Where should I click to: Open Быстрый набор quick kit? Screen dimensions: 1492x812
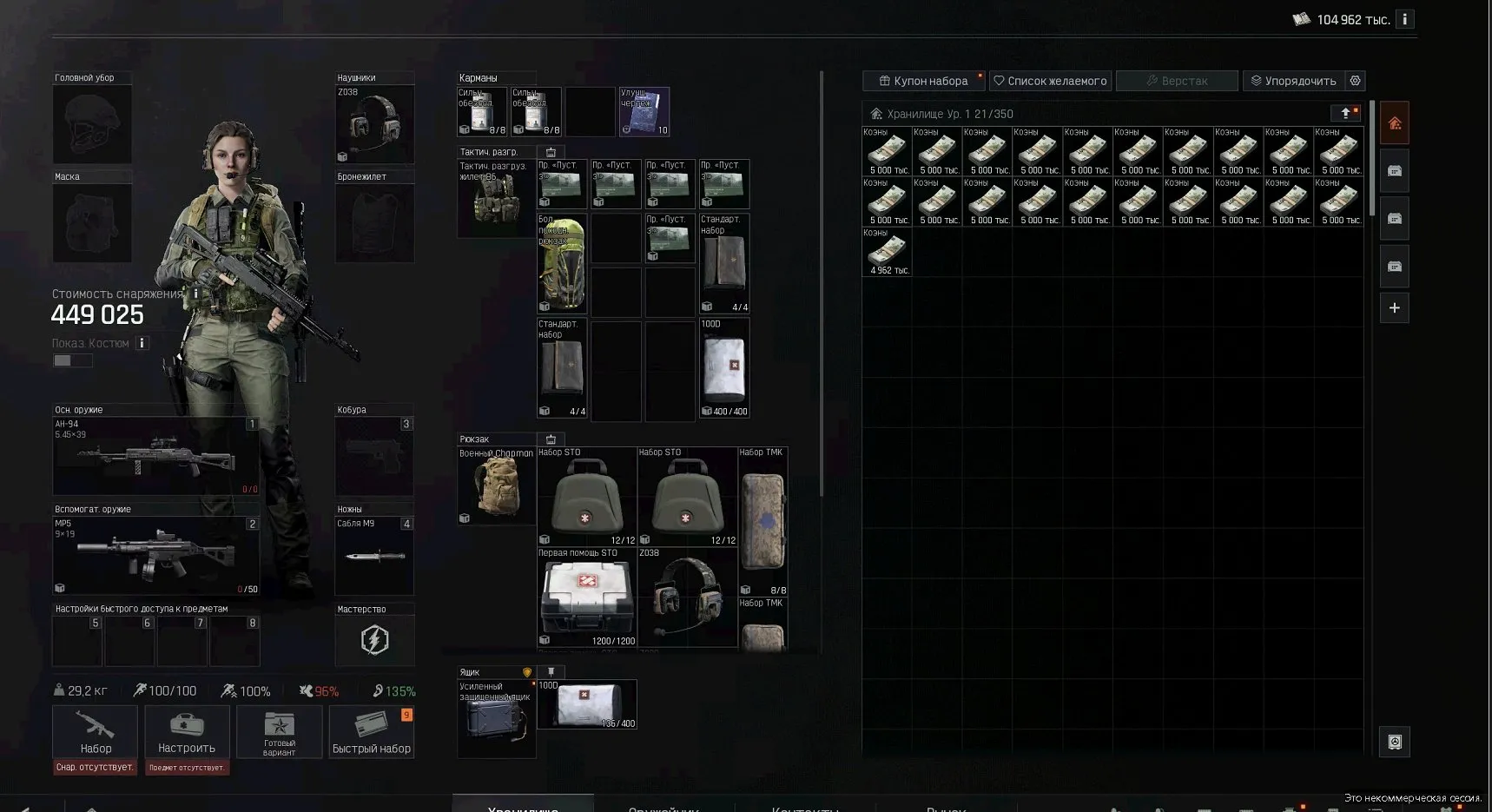[x=371, y=731]
